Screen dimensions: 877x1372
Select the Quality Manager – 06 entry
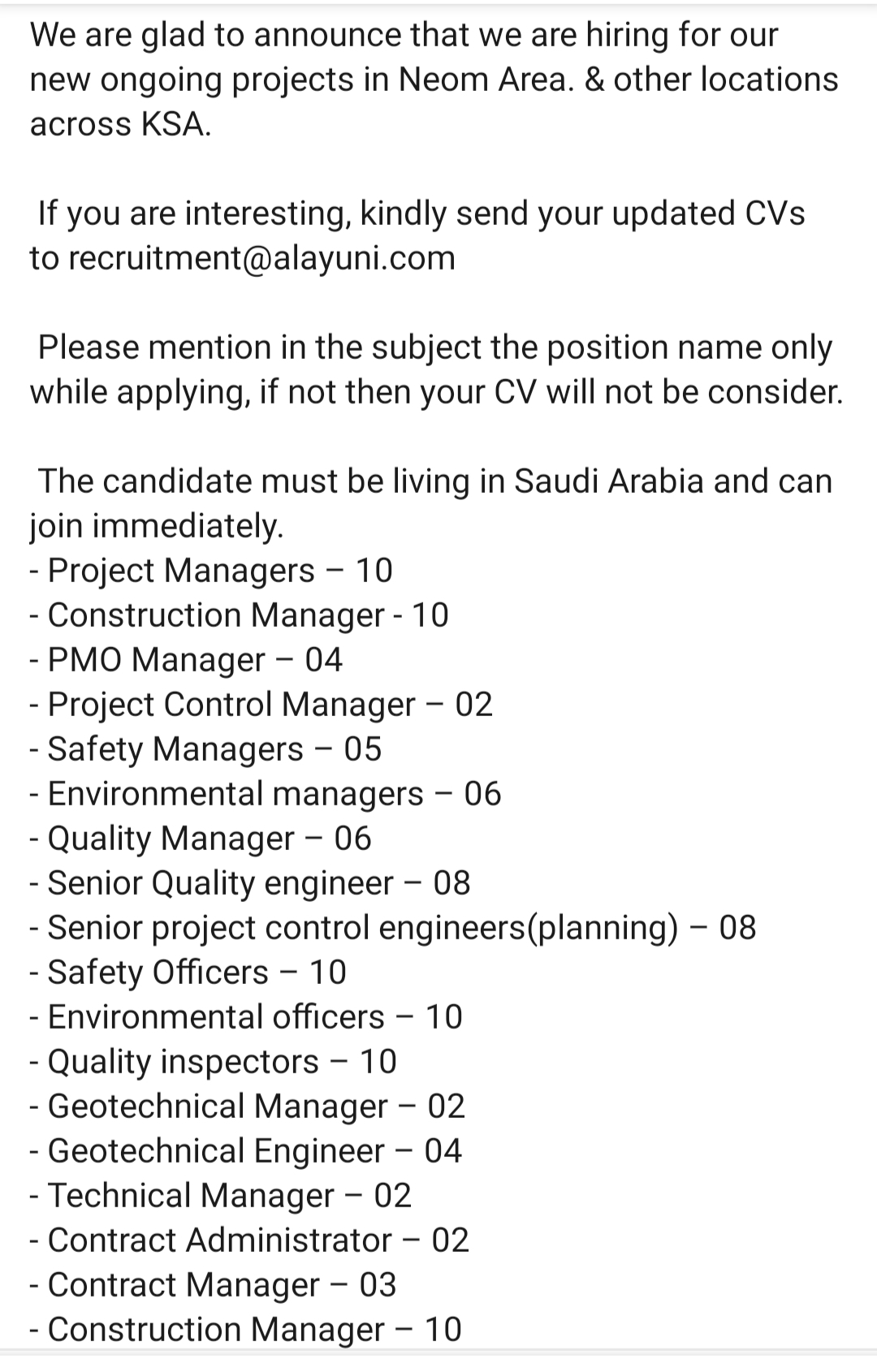(x=201, y=839)
